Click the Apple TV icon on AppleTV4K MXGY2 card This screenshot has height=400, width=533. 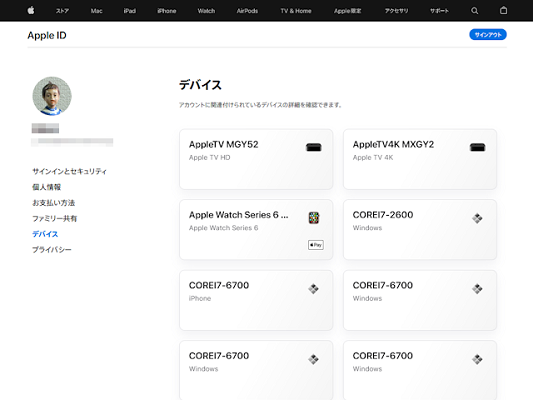477,147
